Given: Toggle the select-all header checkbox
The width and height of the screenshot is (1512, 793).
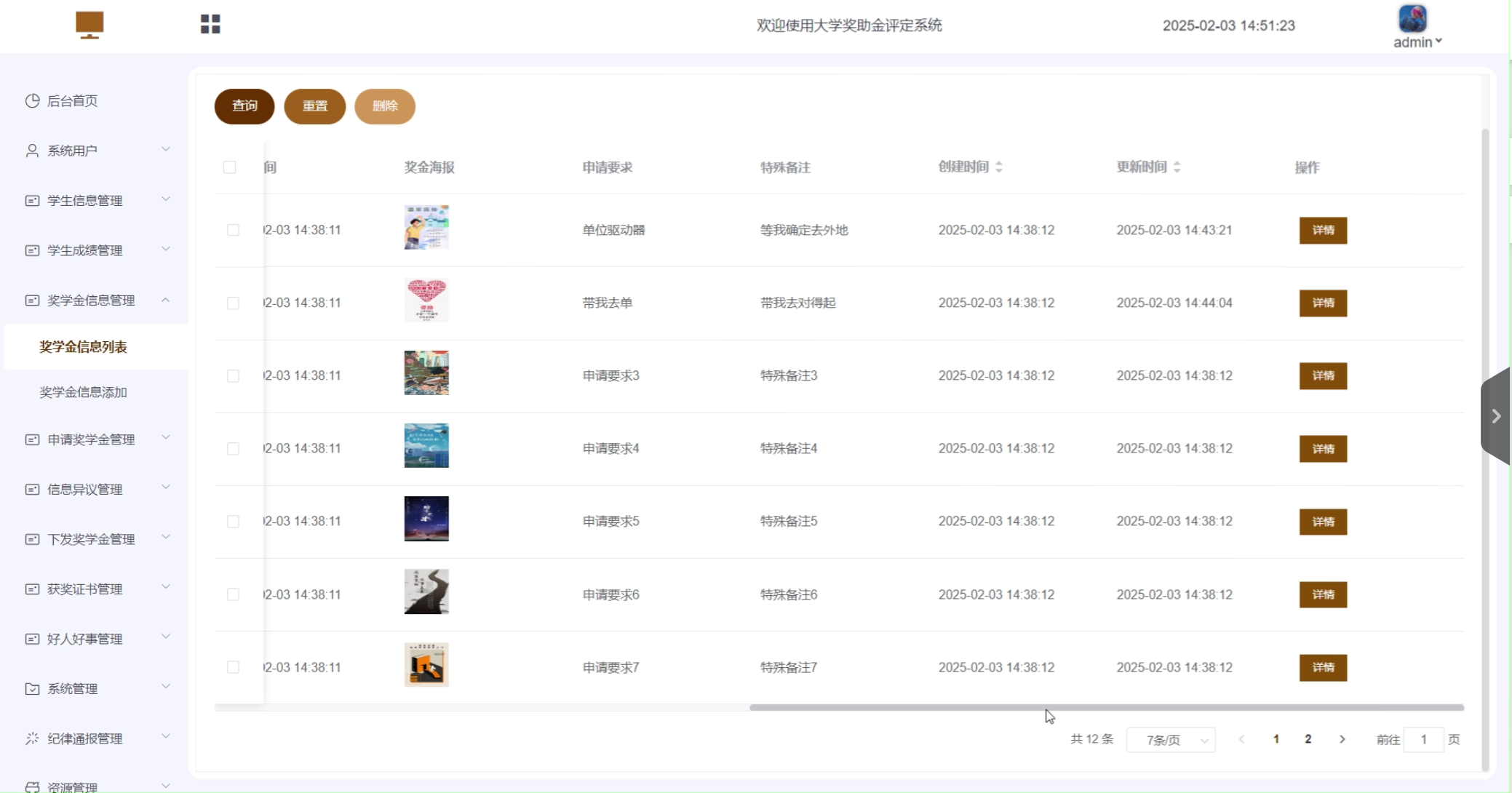Looking at the screenshot, I should click(x=230, y=167).
